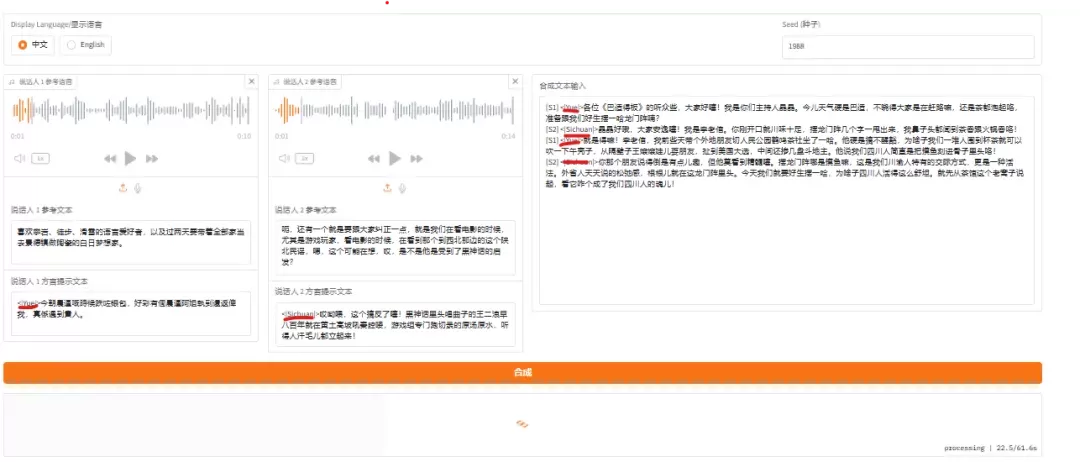The height and width of the screenshot is (462, 1080).
Task: Click the orange 合成 synthesize button
Action: pyautogui.click(x=522, y=372)
